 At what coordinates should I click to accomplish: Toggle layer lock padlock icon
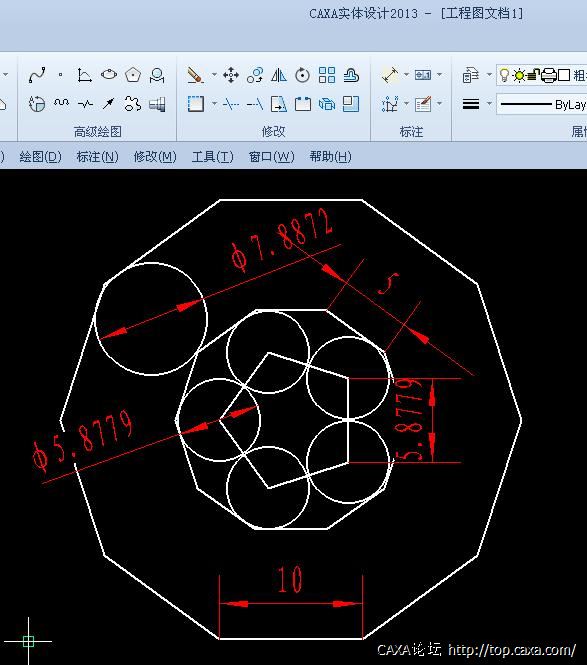click(x=534, y=75)
